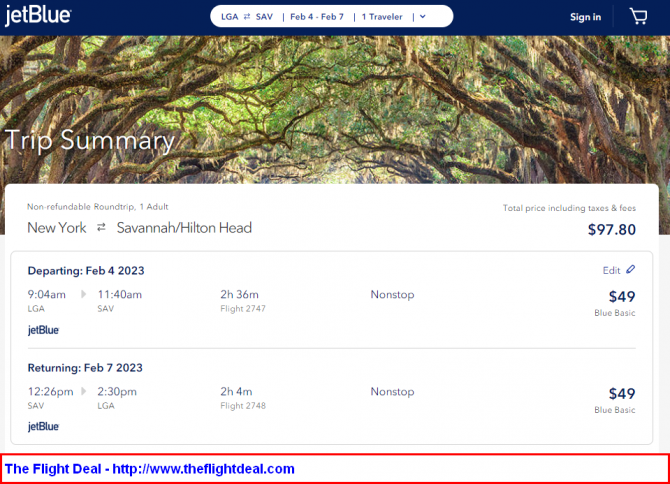Image resolution: width=670 pixels, height=484 pixels.
Task: Open the shopping cart icon
Action: point(638,17)
